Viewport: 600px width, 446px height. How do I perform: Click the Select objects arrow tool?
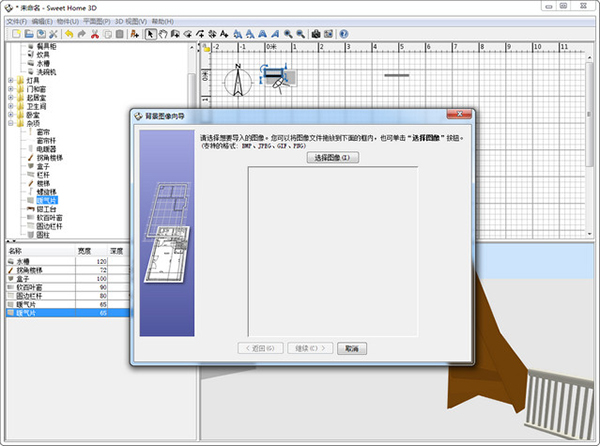tap(150, 34)
